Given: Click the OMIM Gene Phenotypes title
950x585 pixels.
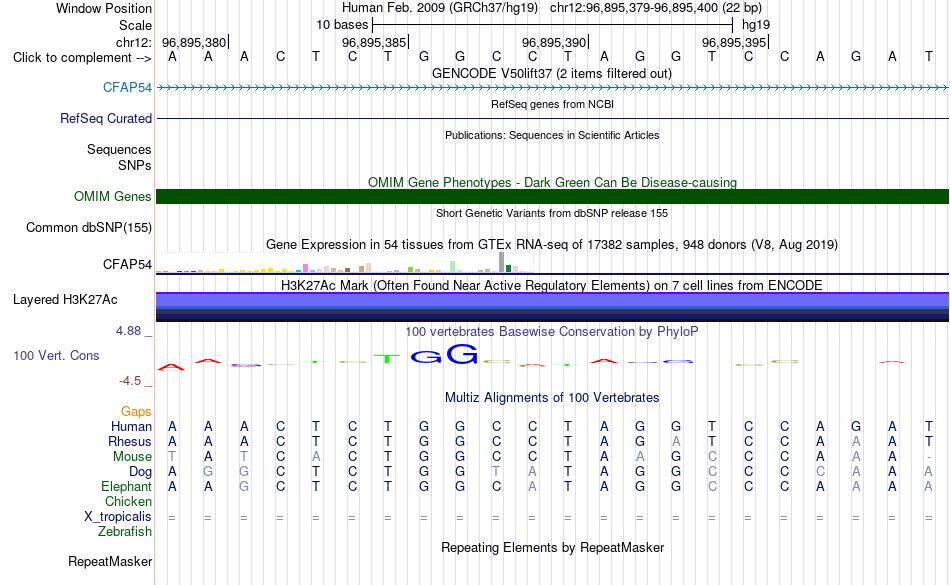Looking at the screenshot, I should 552,182.
